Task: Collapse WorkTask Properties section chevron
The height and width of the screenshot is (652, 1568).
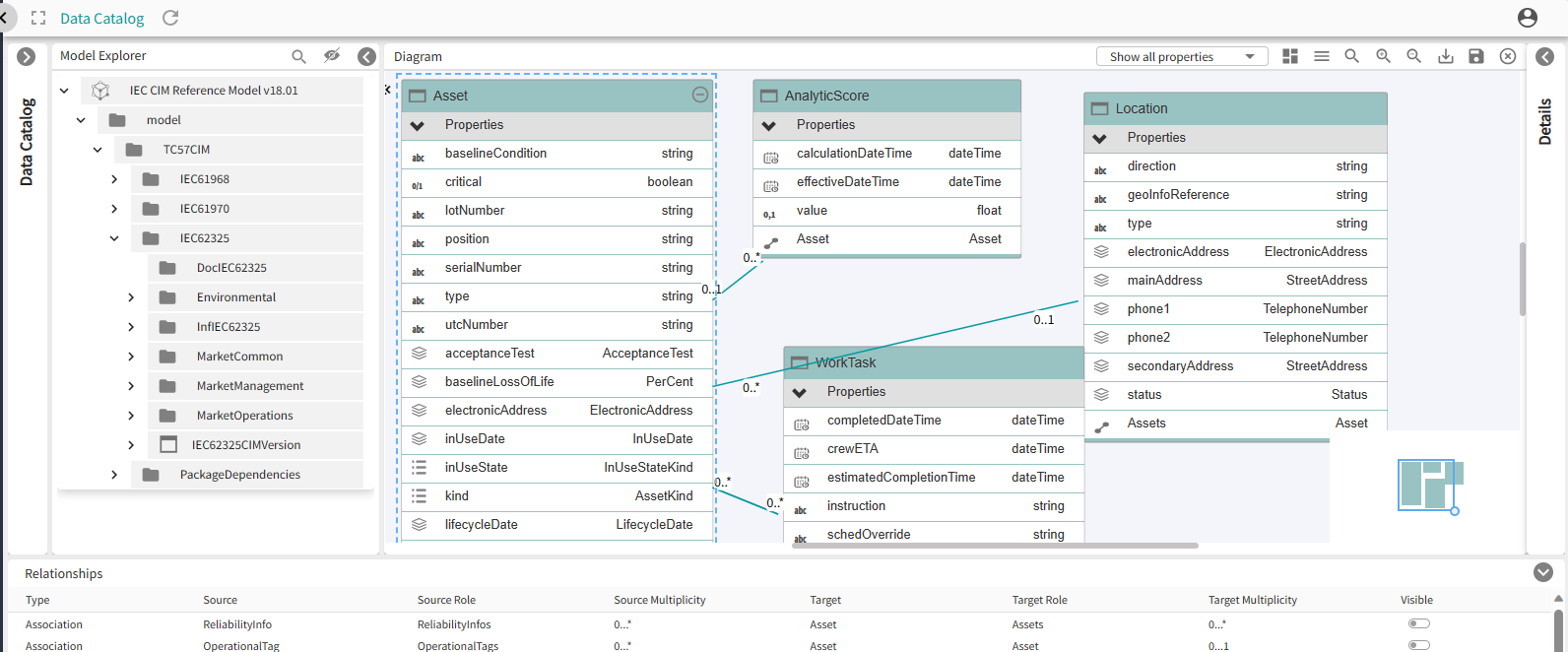Action: [800, 393]
